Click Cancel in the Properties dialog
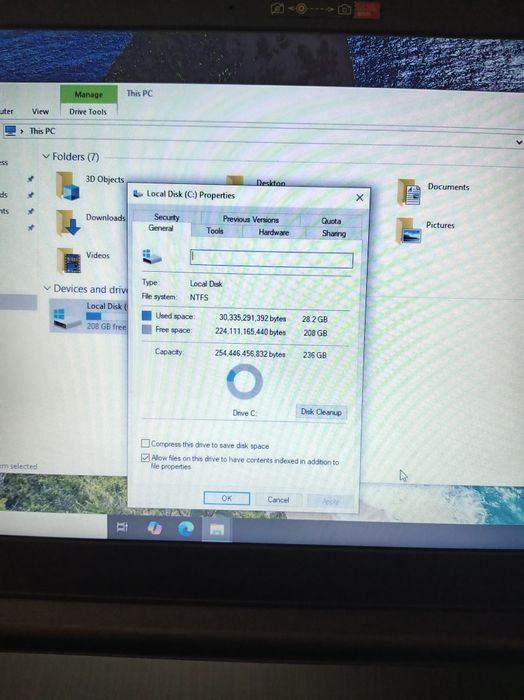Image resolution: width=524 pixels, height=700 pixels. (x=278, y=500)
